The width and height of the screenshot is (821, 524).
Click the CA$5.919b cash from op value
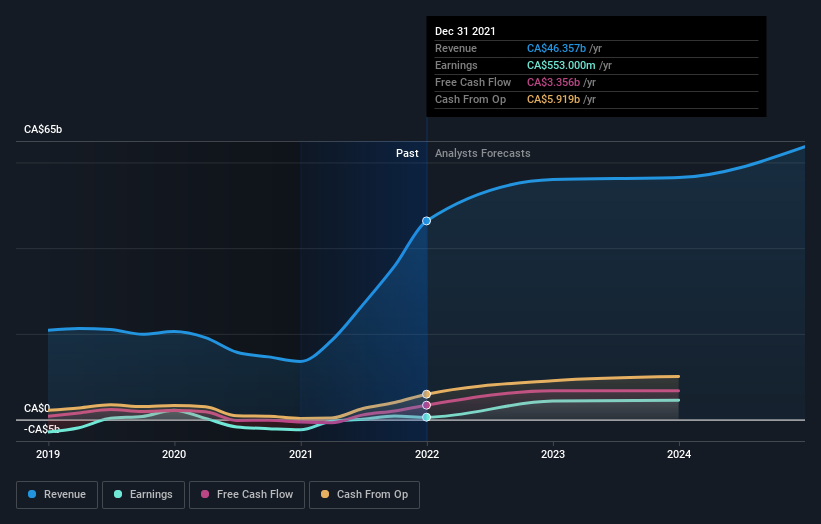[553, 99]
